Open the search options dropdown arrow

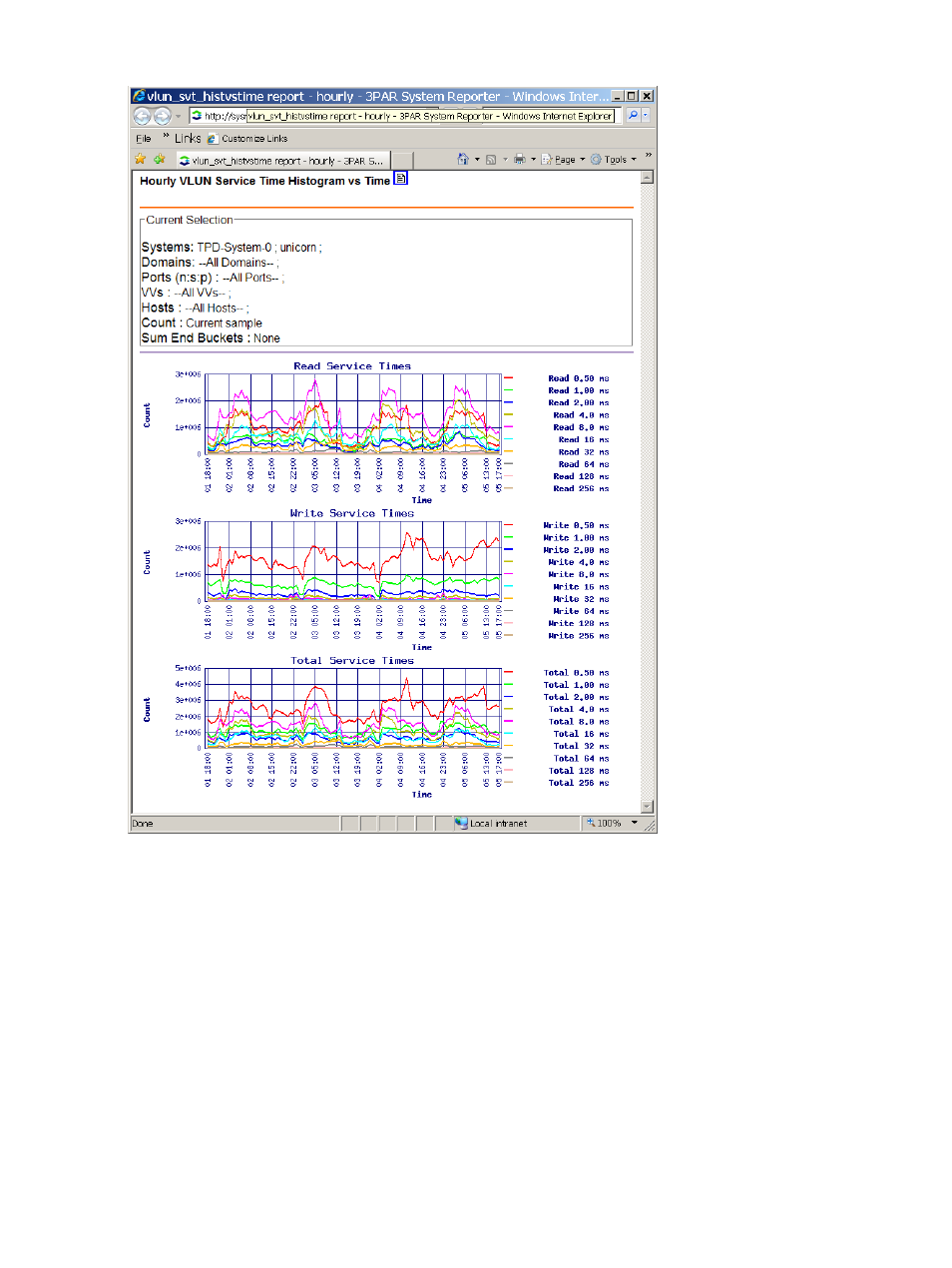click(x=646, y=116)
